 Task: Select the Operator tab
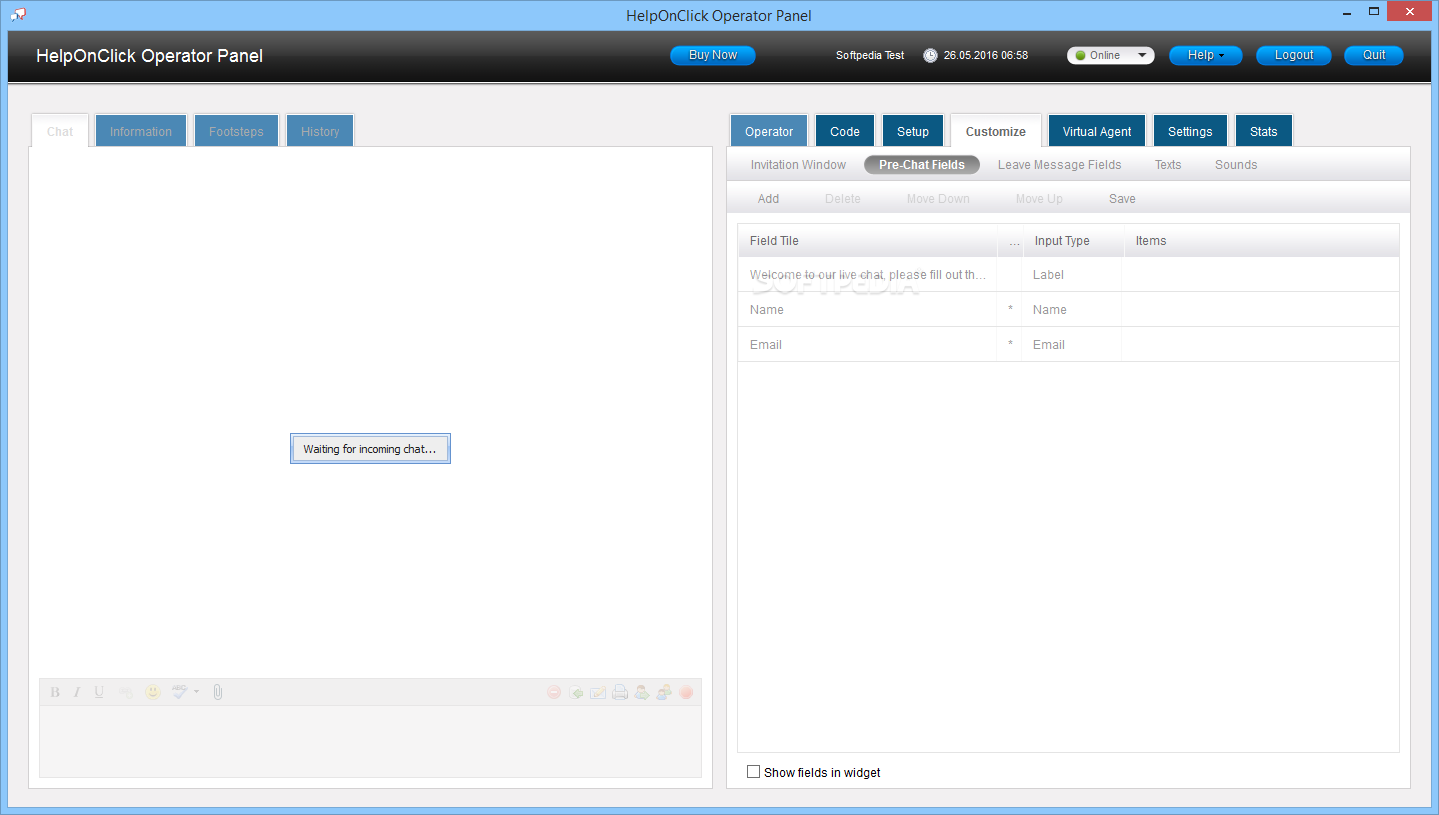pyautogui.click(x=769, y=131)
